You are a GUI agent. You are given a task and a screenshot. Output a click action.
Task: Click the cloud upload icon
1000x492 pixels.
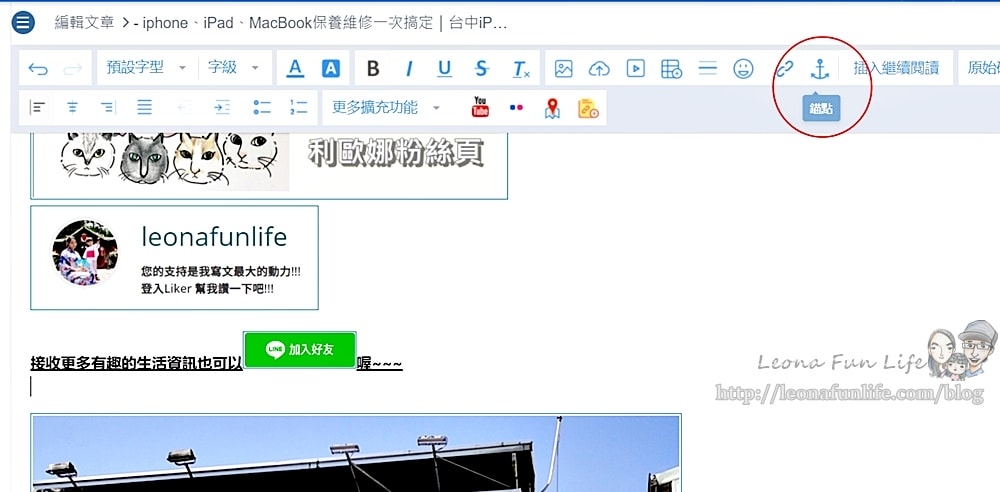click(x=599, y=69)
